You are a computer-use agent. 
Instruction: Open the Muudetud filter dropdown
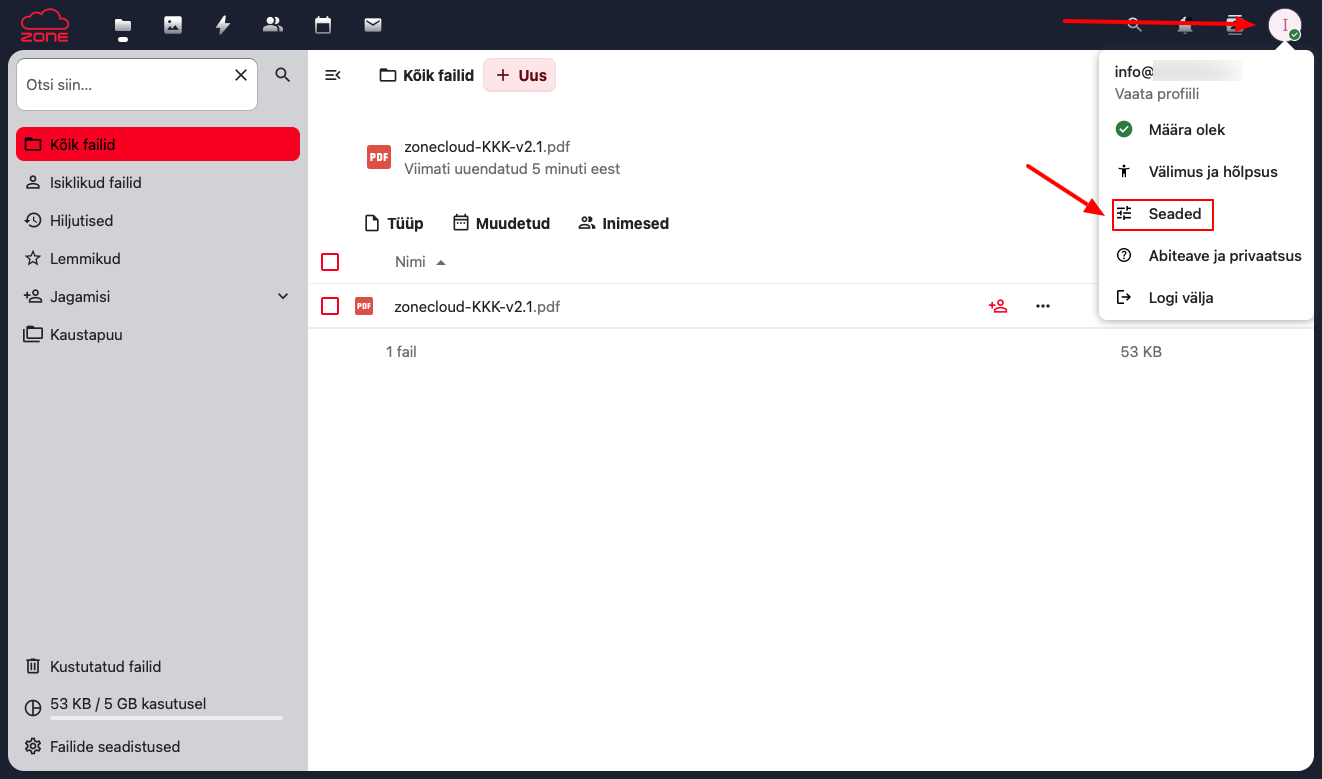coord(502,223)
